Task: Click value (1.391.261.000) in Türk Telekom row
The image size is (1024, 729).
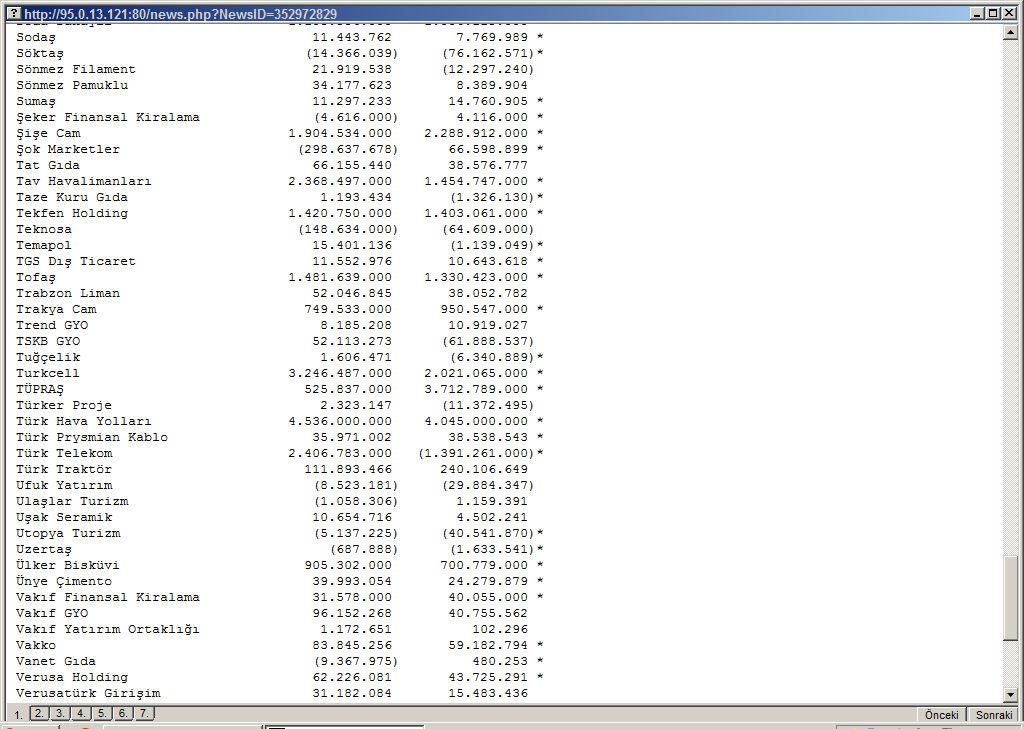Action: (476, 453)
